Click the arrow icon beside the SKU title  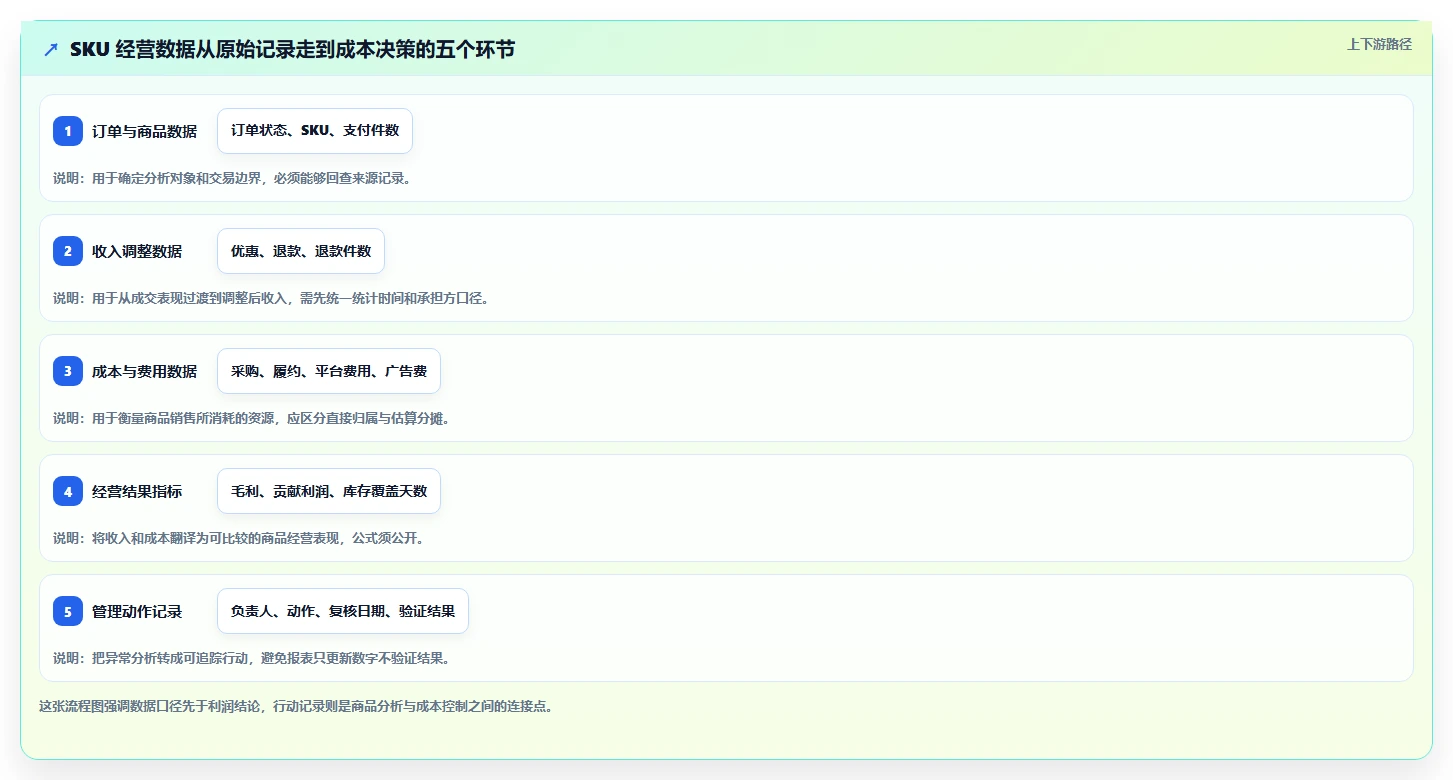51,49
